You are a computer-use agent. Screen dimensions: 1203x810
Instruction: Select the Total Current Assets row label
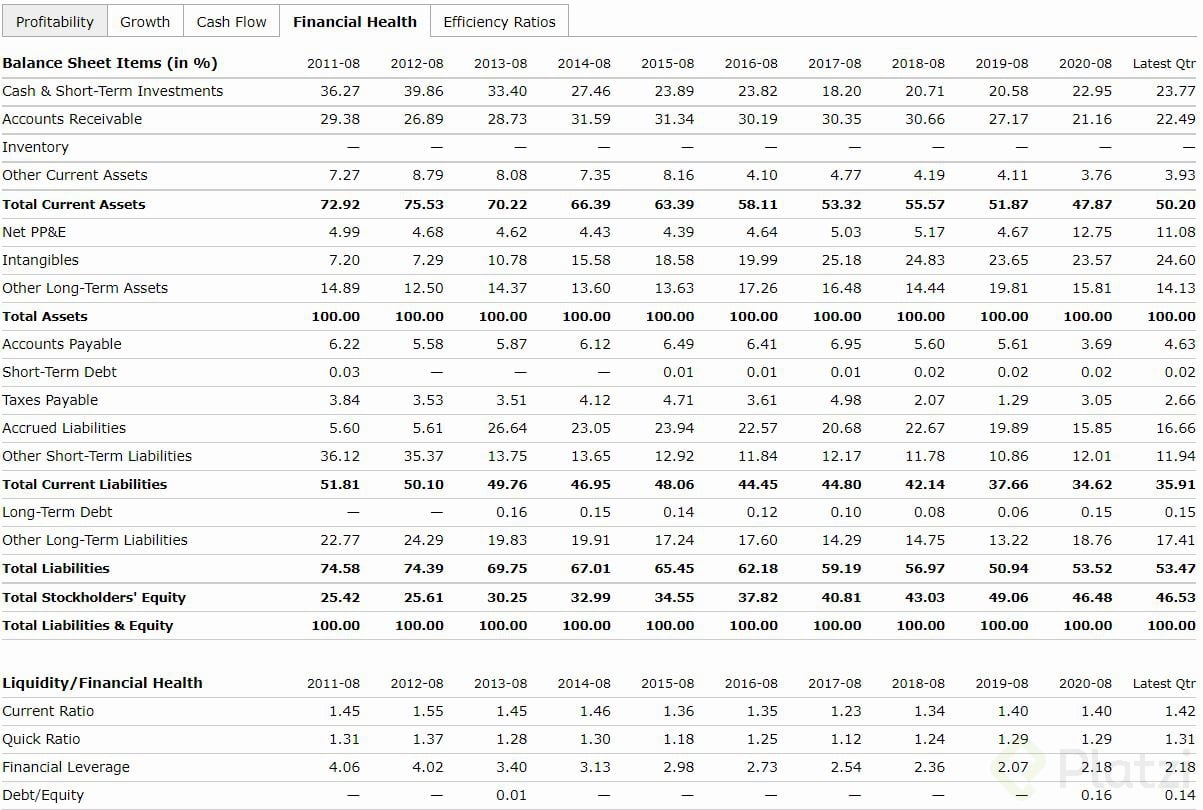[74, 204]
